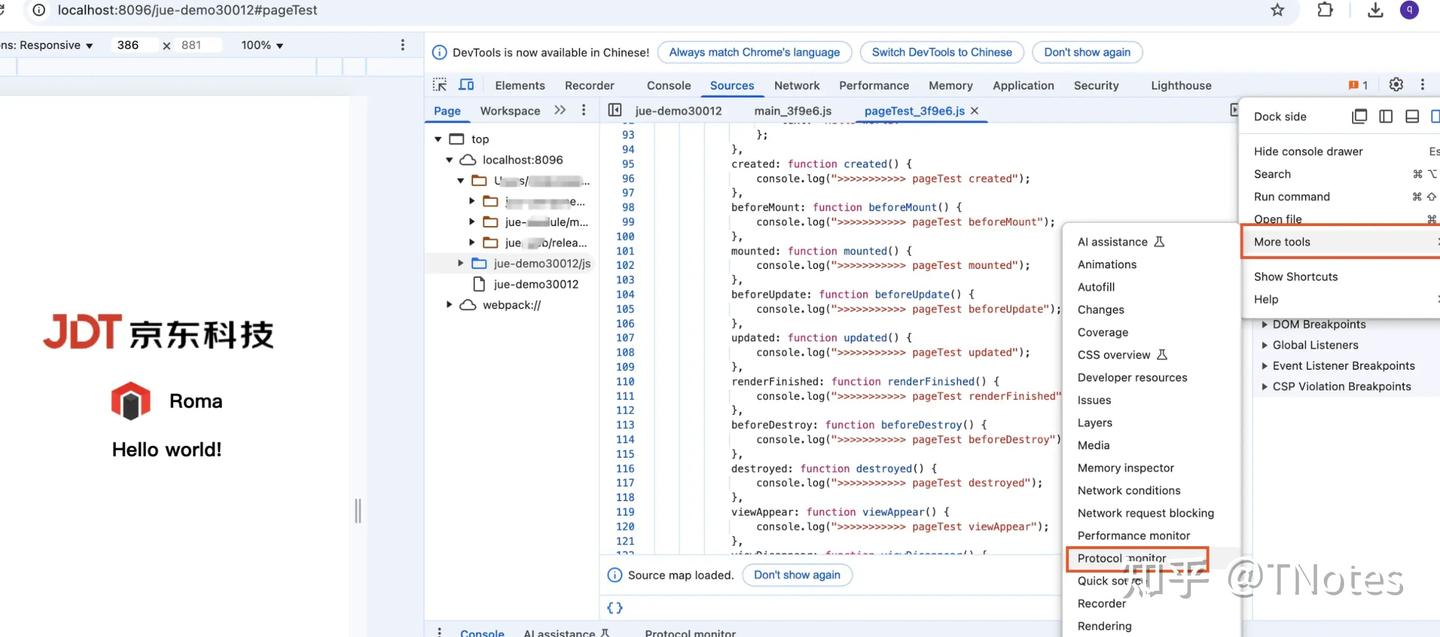Expand the webpack:// tree arrow
Screen dimensions: 1440x637
click(450, 305)
